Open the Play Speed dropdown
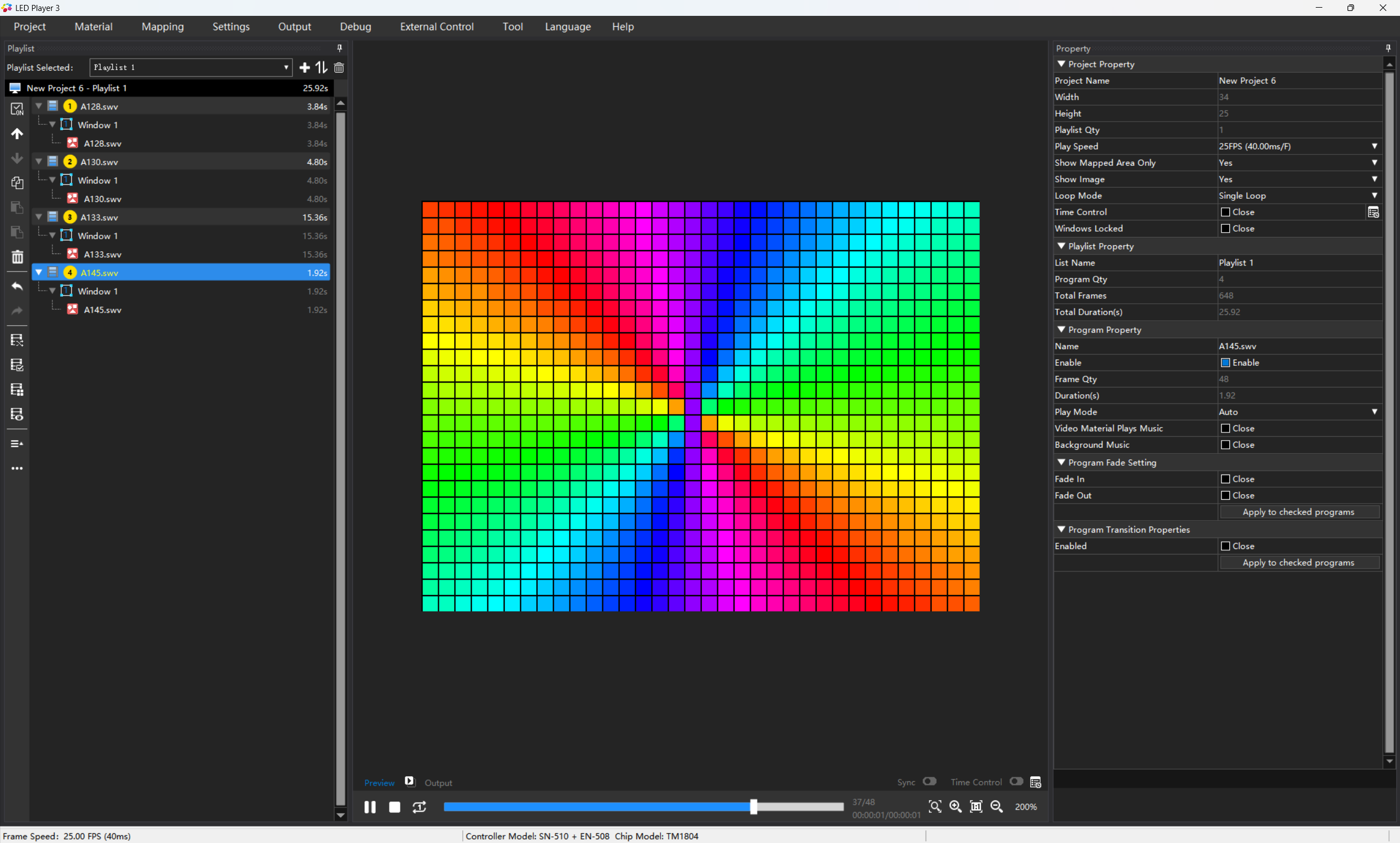This screenshot has height=843, width=1400. [x=1374, y=146]
